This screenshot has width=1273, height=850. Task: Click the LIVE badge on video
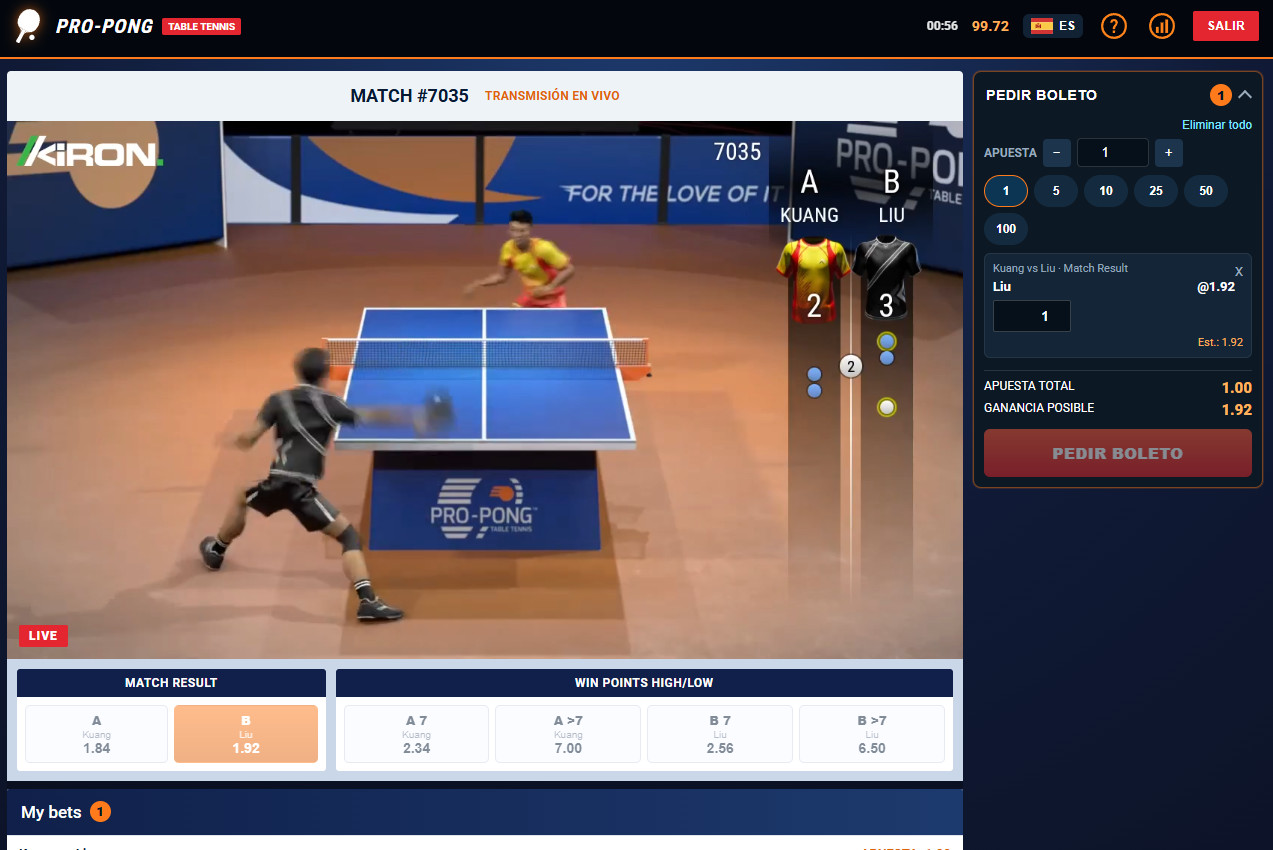coord(43,636)
